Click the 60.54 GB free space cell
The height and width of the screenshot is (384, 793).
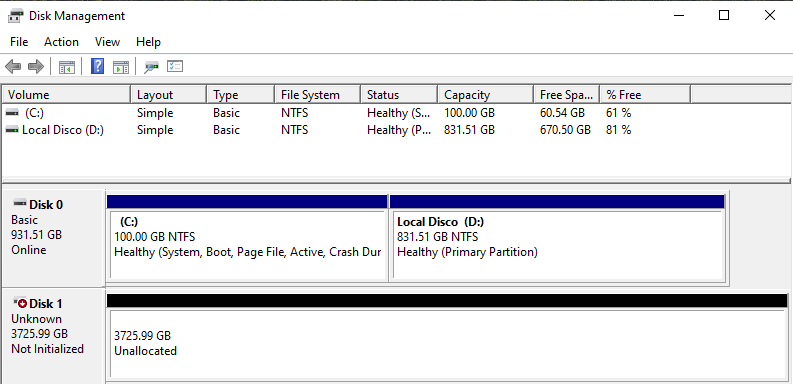coord(562,113)
